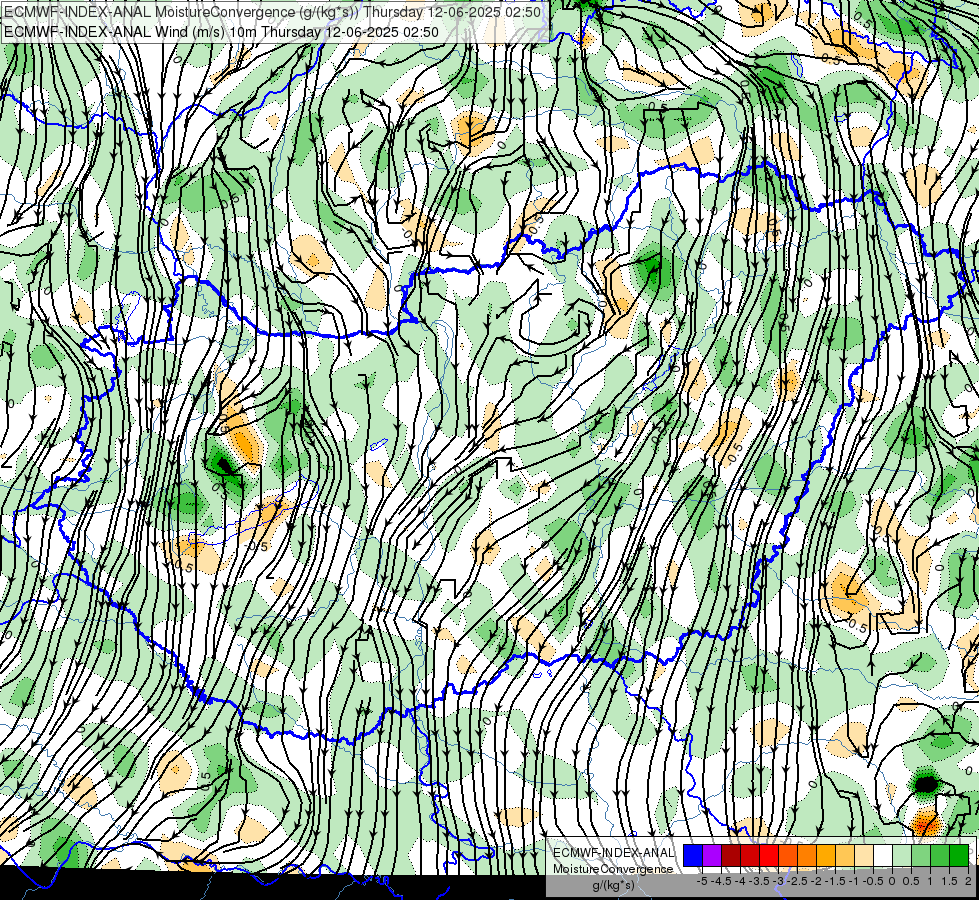The height and width of the screenshot is (900, 979).
Task: Select the bright red swatch ending at -3
Action: (769, 856)
